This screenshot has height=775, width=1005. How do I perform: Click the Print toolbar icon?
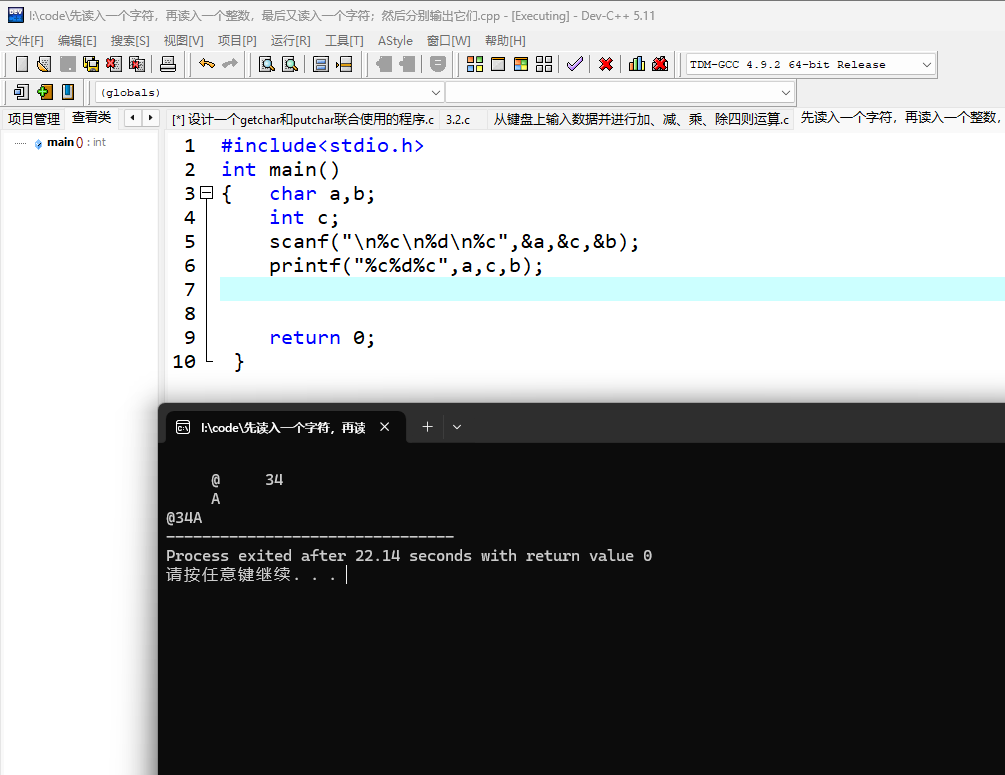pyautogui.click(x=168, y=64)
